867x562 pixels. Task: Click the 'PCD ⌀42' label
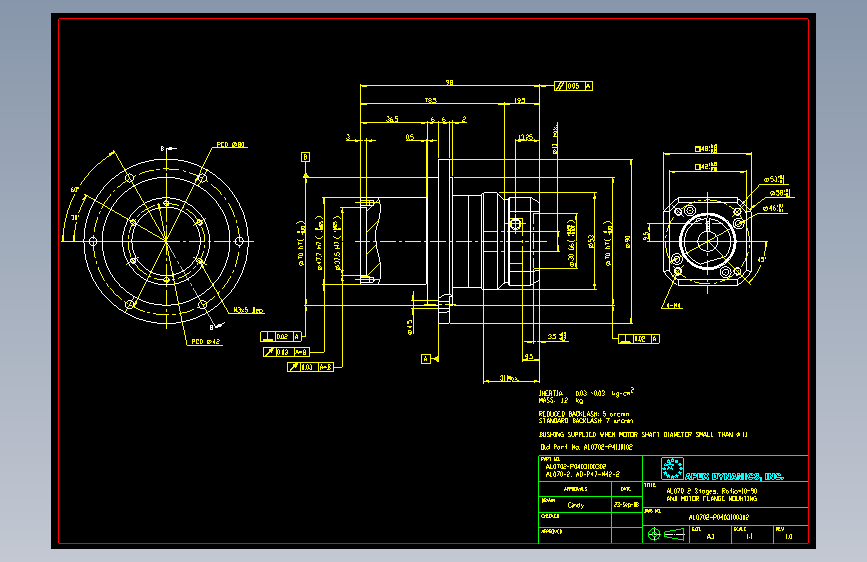point(206,342)
